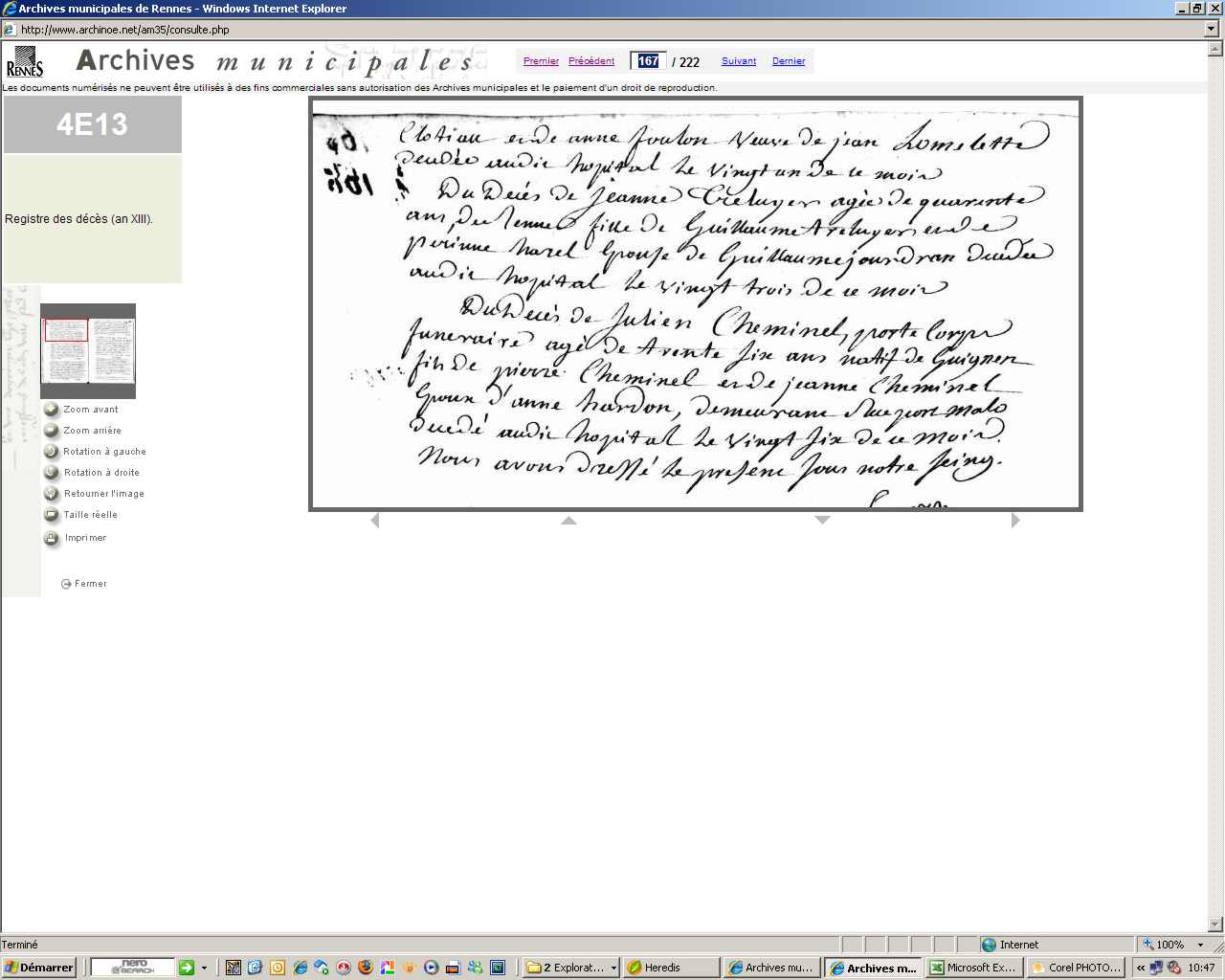
Task: Flip image using Retourner l'image
Action: (x=52, y=494)
